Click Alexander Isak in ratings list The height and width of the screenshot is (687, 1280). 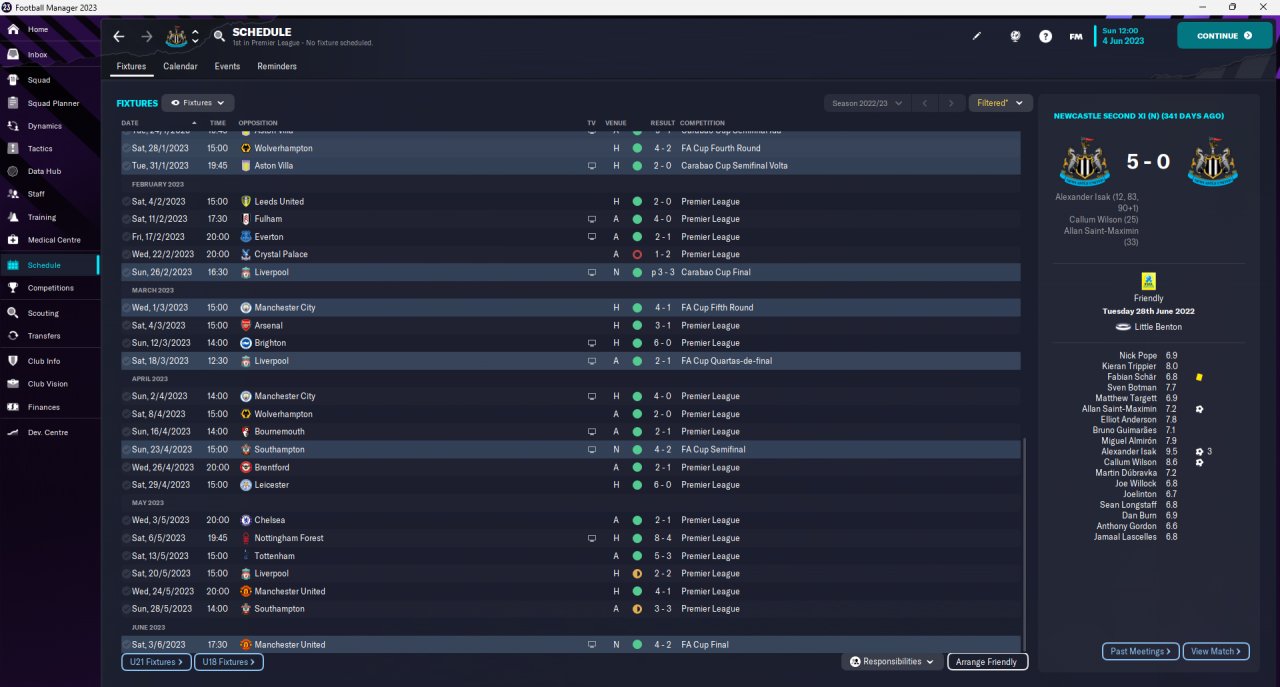pos(1129,452)
